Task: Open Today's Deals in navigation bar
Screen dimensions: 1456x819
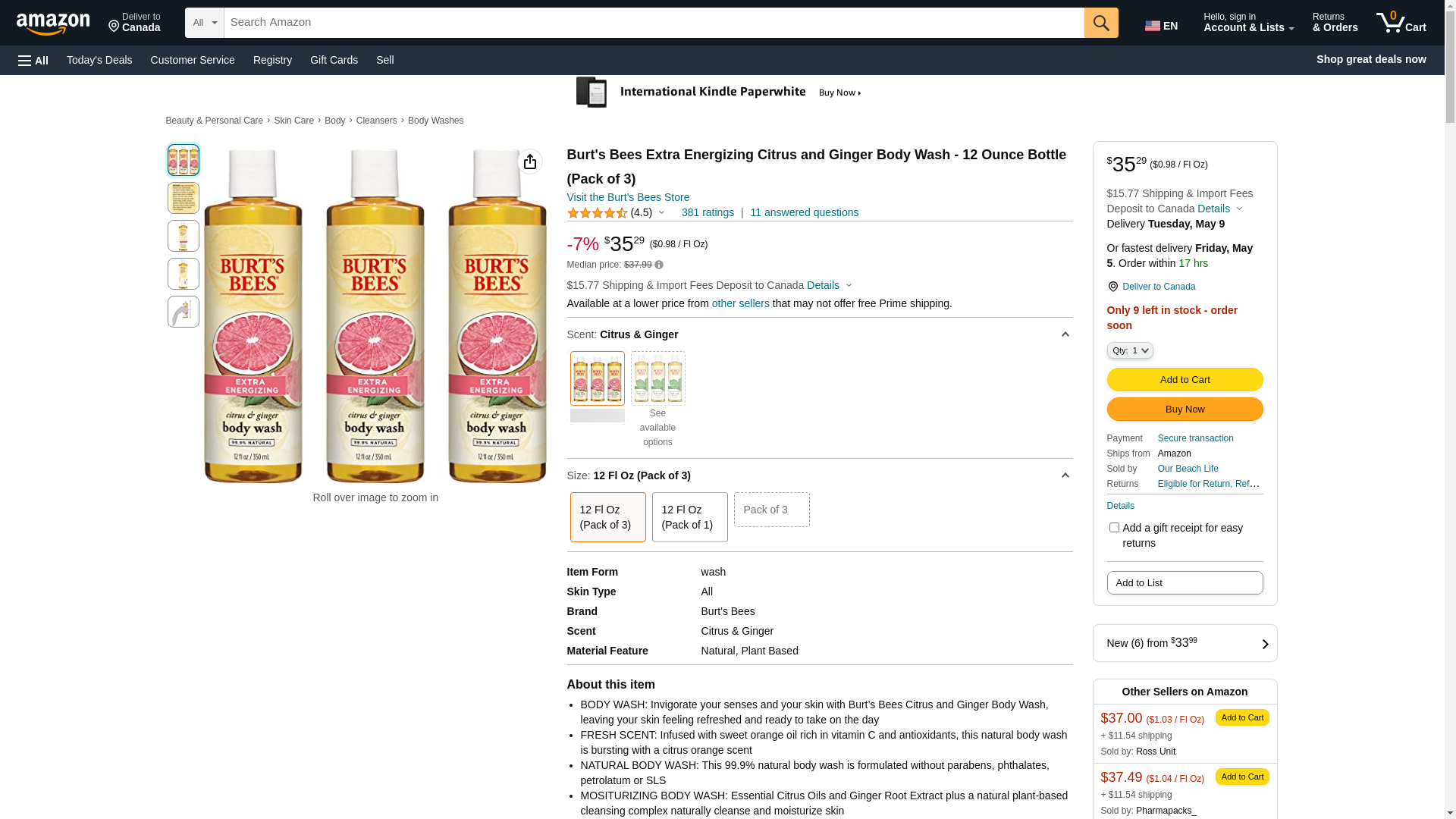Action: click(x=99, y=60)
